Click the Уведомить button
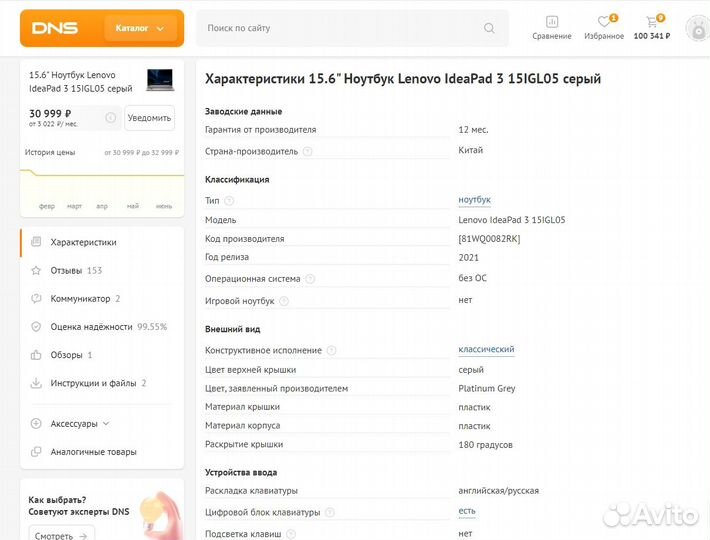Screen dimensions: 710x540 click(149, 118)
